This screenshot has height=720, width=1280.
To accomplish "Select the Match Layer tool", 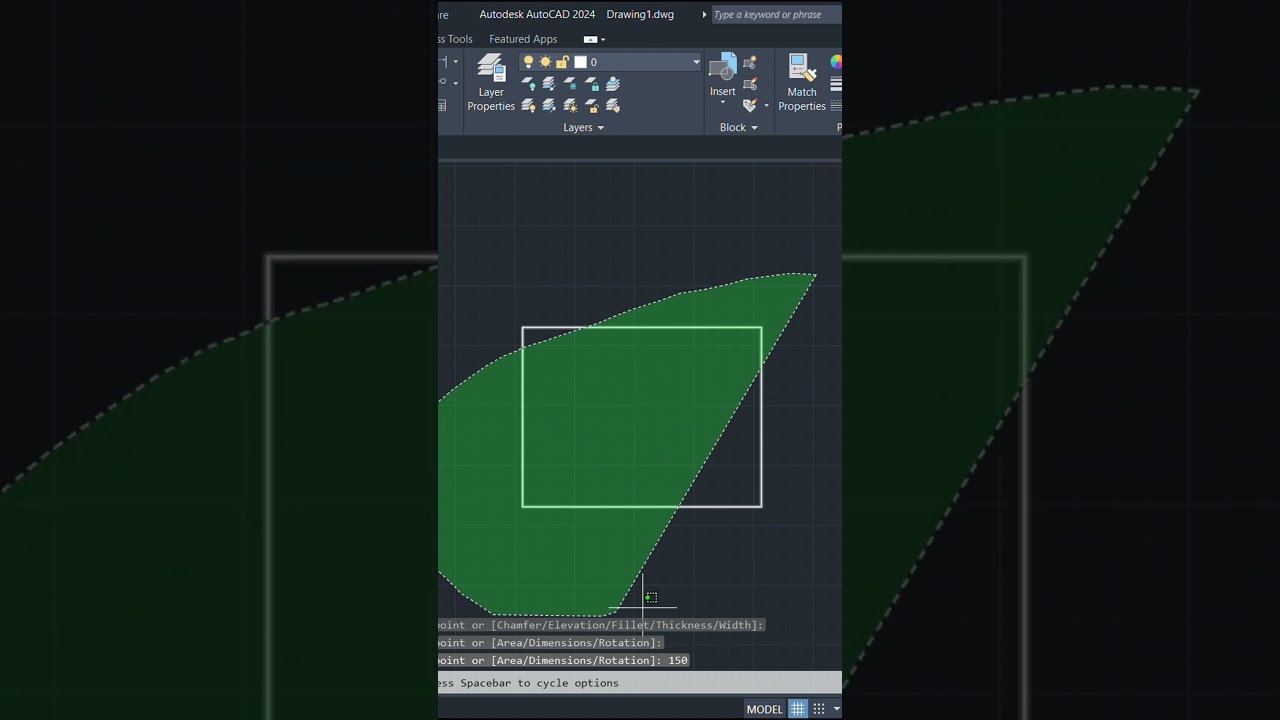I will point(613,106).
